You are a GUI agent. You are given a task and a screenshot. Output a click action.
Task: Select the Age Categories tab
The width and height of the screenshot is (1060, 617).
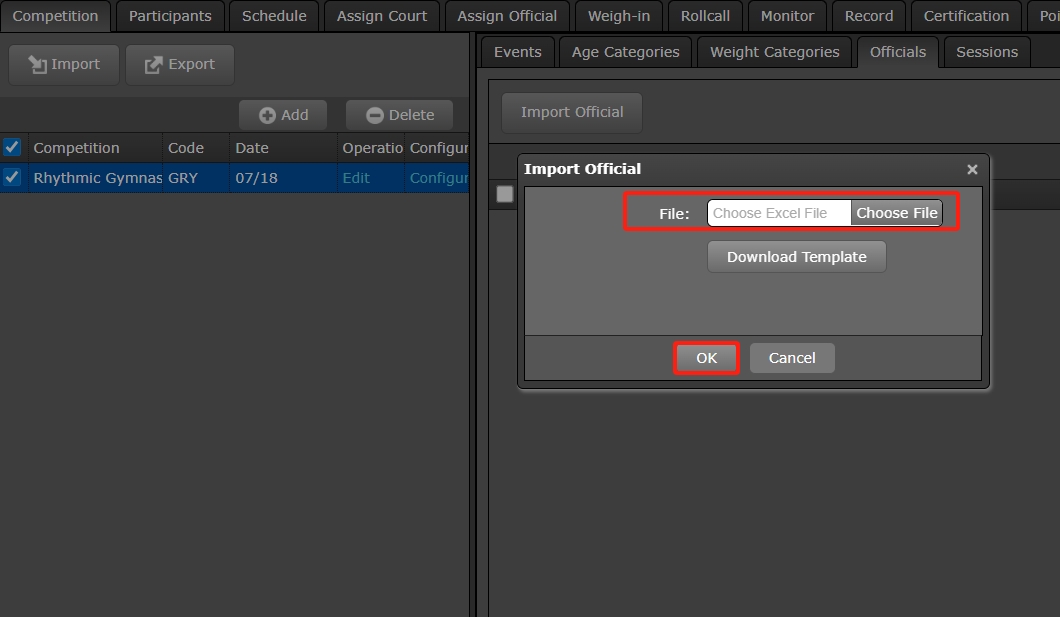[625, 52]
